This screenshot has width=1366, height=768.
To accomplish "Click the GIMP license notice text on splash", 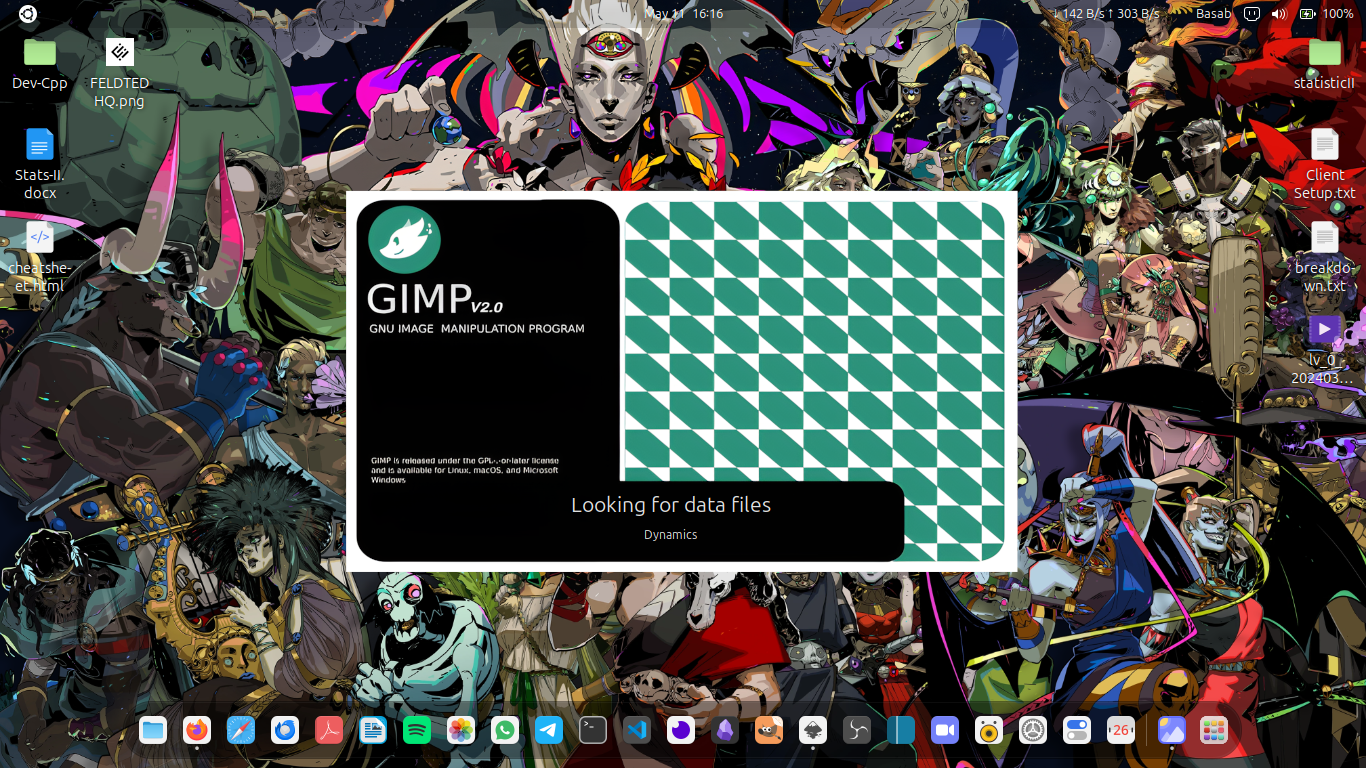I will coord(465,470).
